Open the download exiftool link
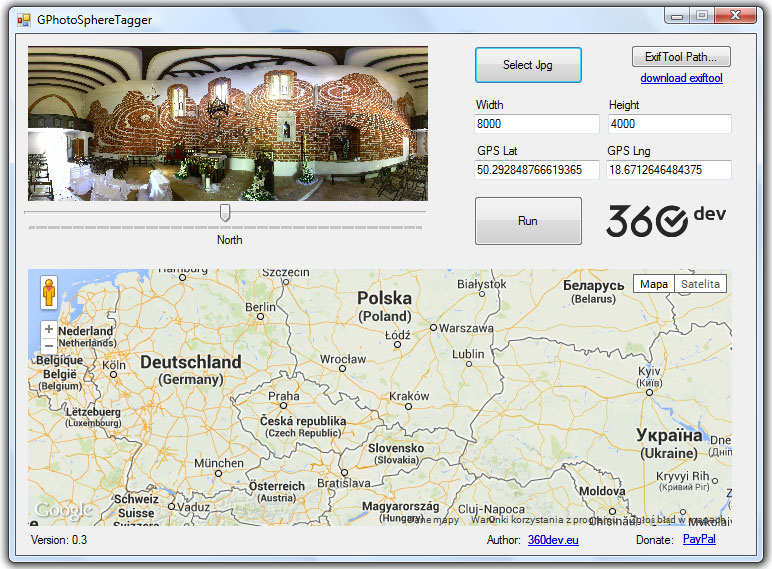The width and height of the screenshot is (772, 569). pos(681,78)
